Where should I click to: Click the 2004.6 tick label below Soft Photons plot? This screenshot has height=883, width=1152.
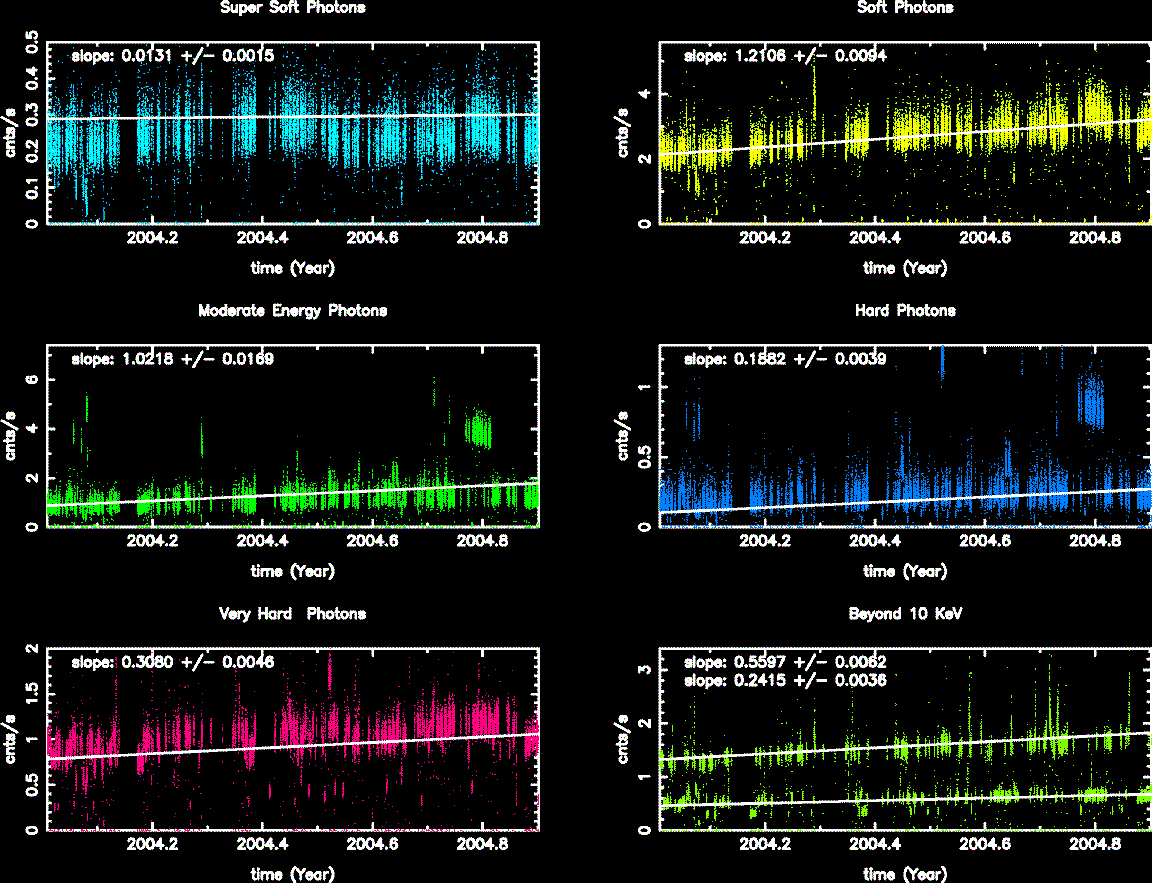pyautogui.click(x=986, y=239)
